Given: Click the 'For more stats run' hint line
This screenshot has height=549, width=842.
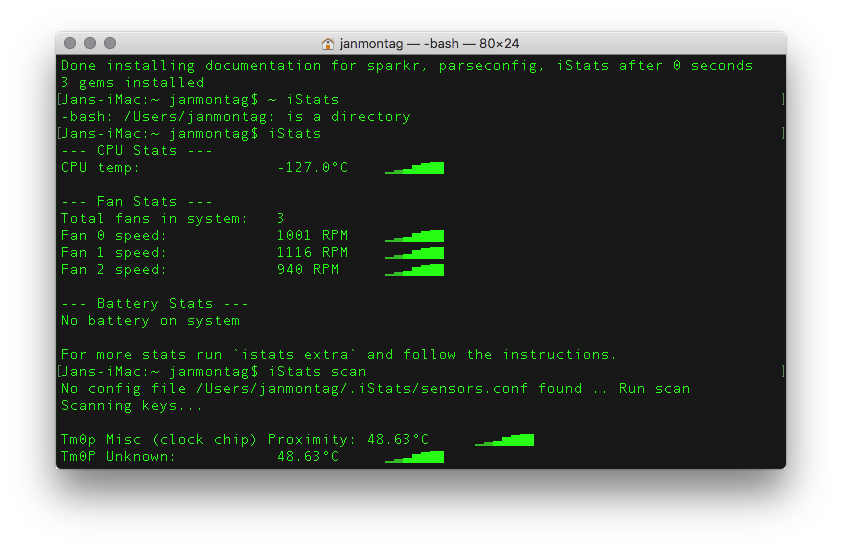Looking at the screenshot, I should (x=339, y=355).
